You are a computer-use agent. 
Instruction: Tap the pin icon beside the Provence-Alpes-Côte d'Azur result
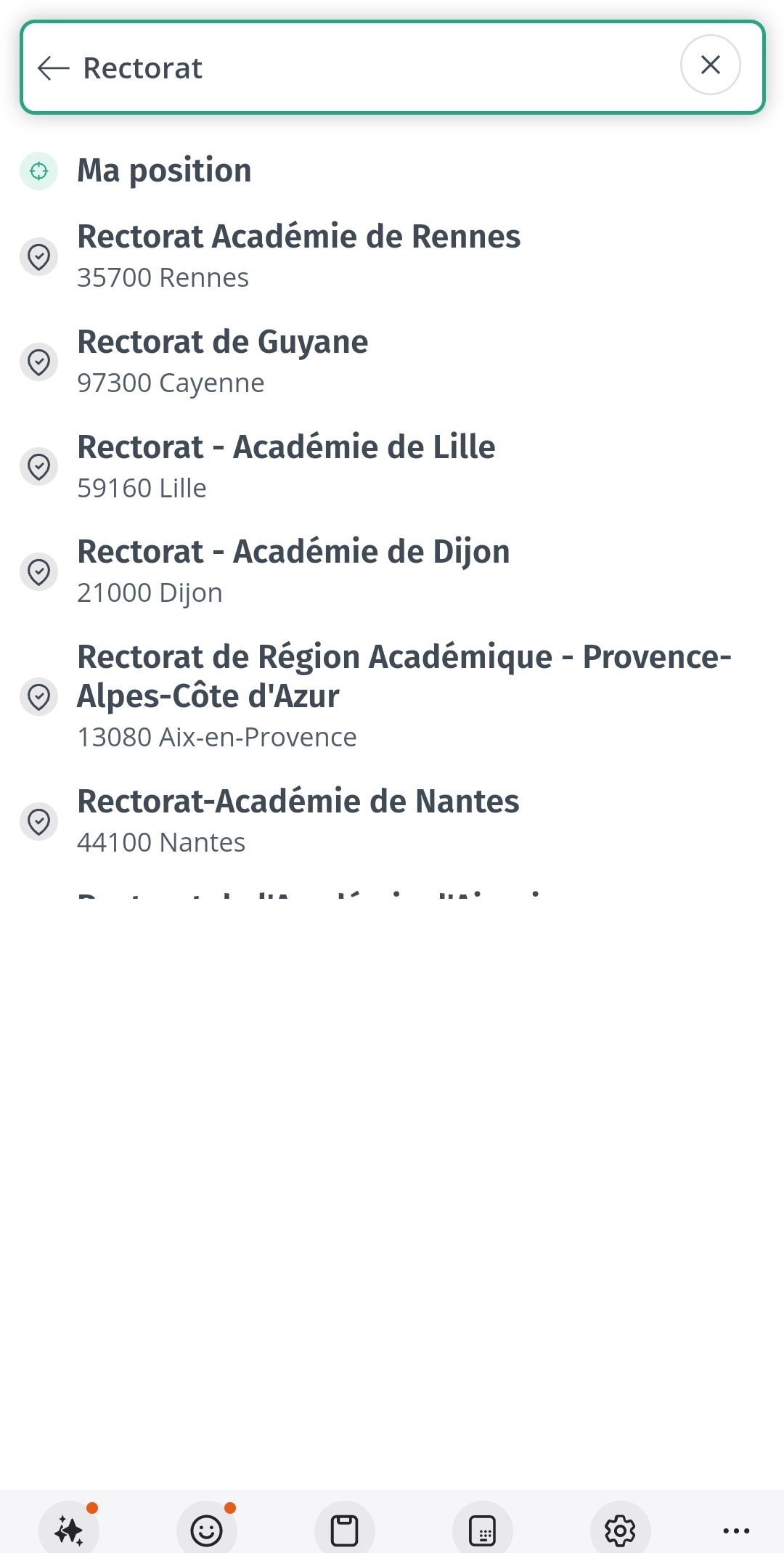[38, 697]
